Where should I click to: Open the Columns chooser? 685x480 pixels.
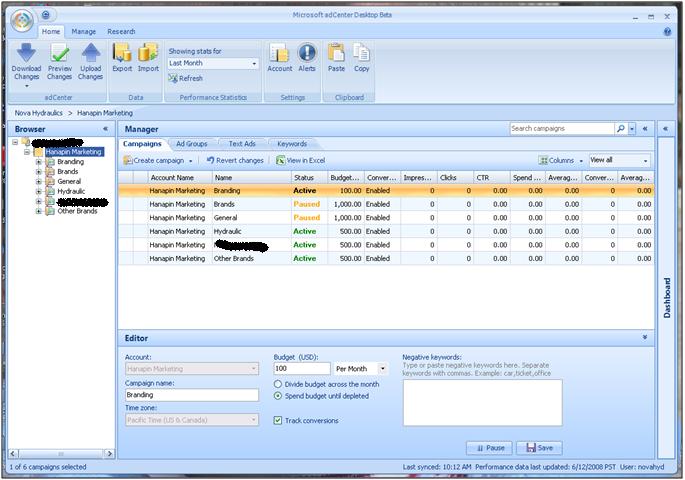560,160
